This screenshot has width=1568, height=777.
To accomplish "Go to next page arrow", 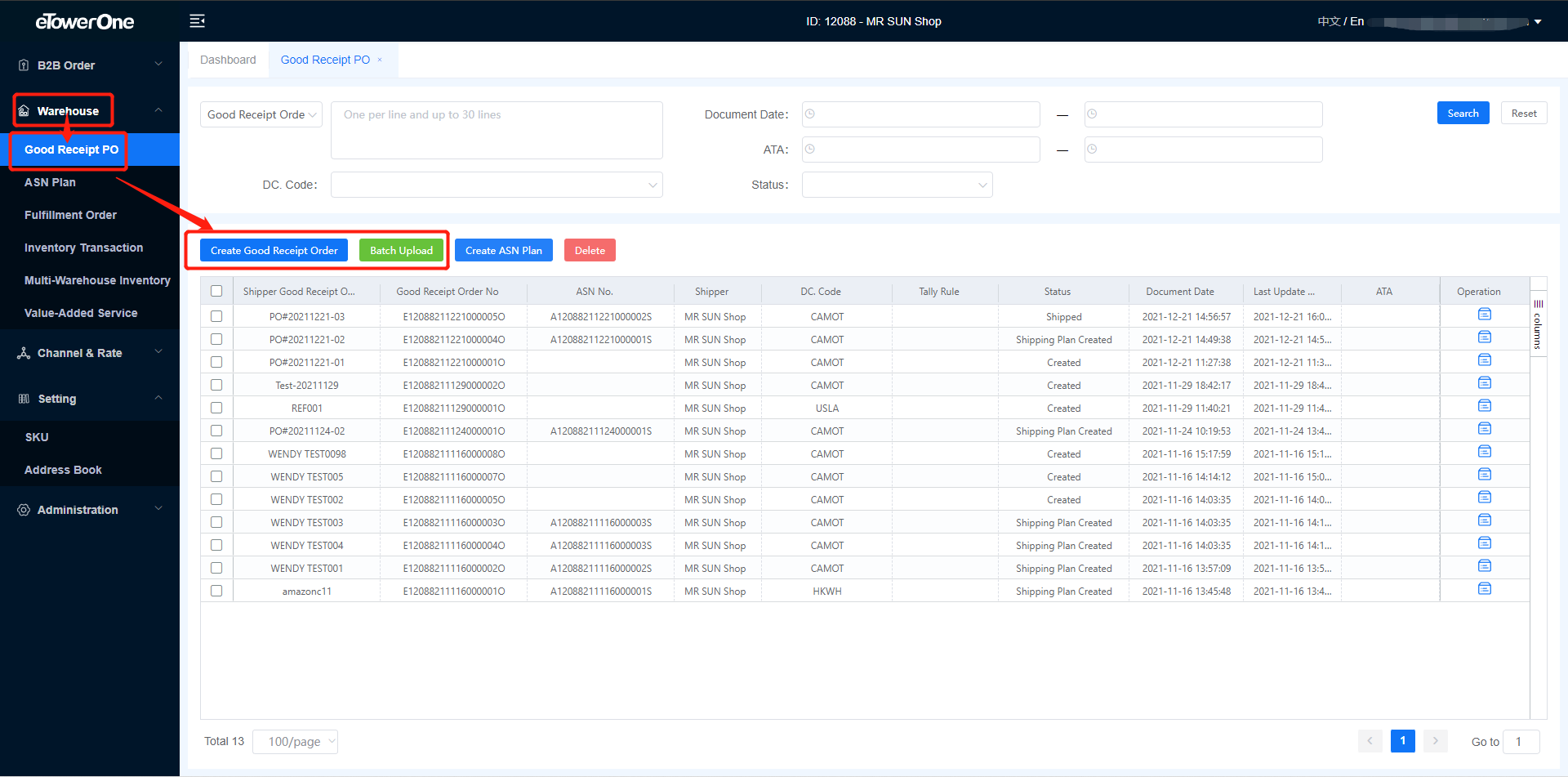I will 1436,741.
